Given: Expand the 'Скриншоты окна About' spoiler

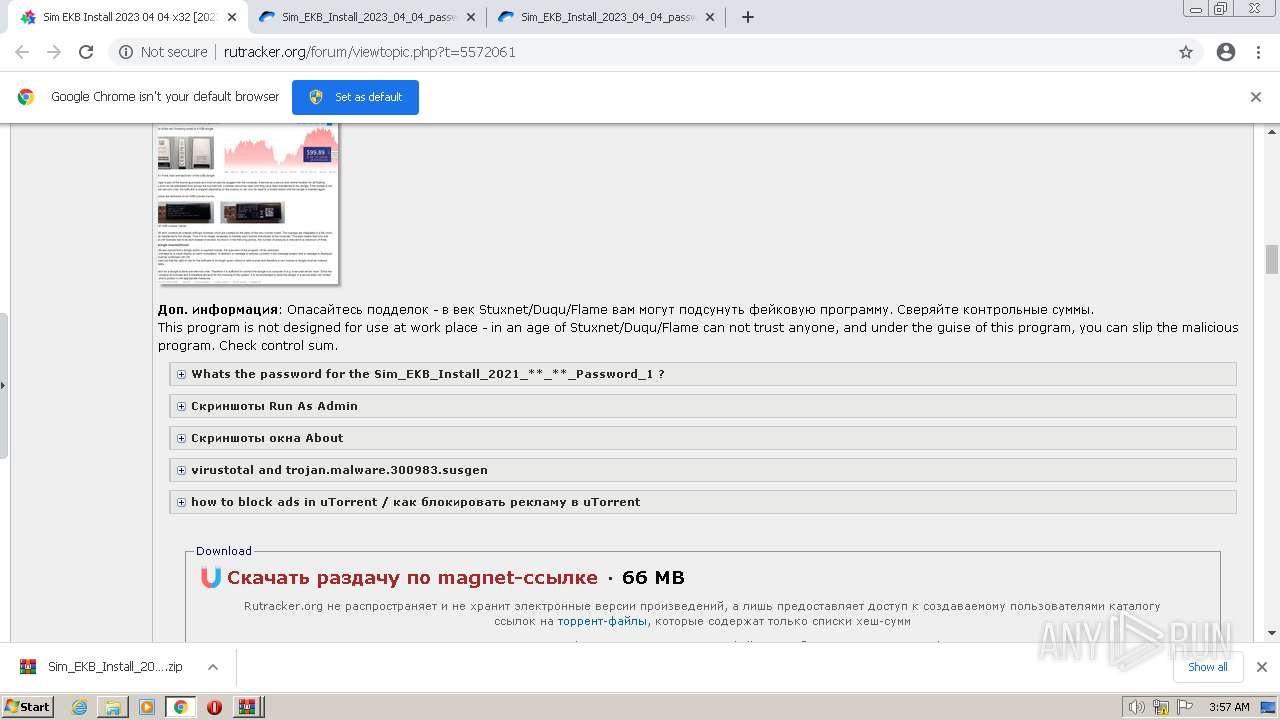Looking at the screenshot, I should coord(703,438).
